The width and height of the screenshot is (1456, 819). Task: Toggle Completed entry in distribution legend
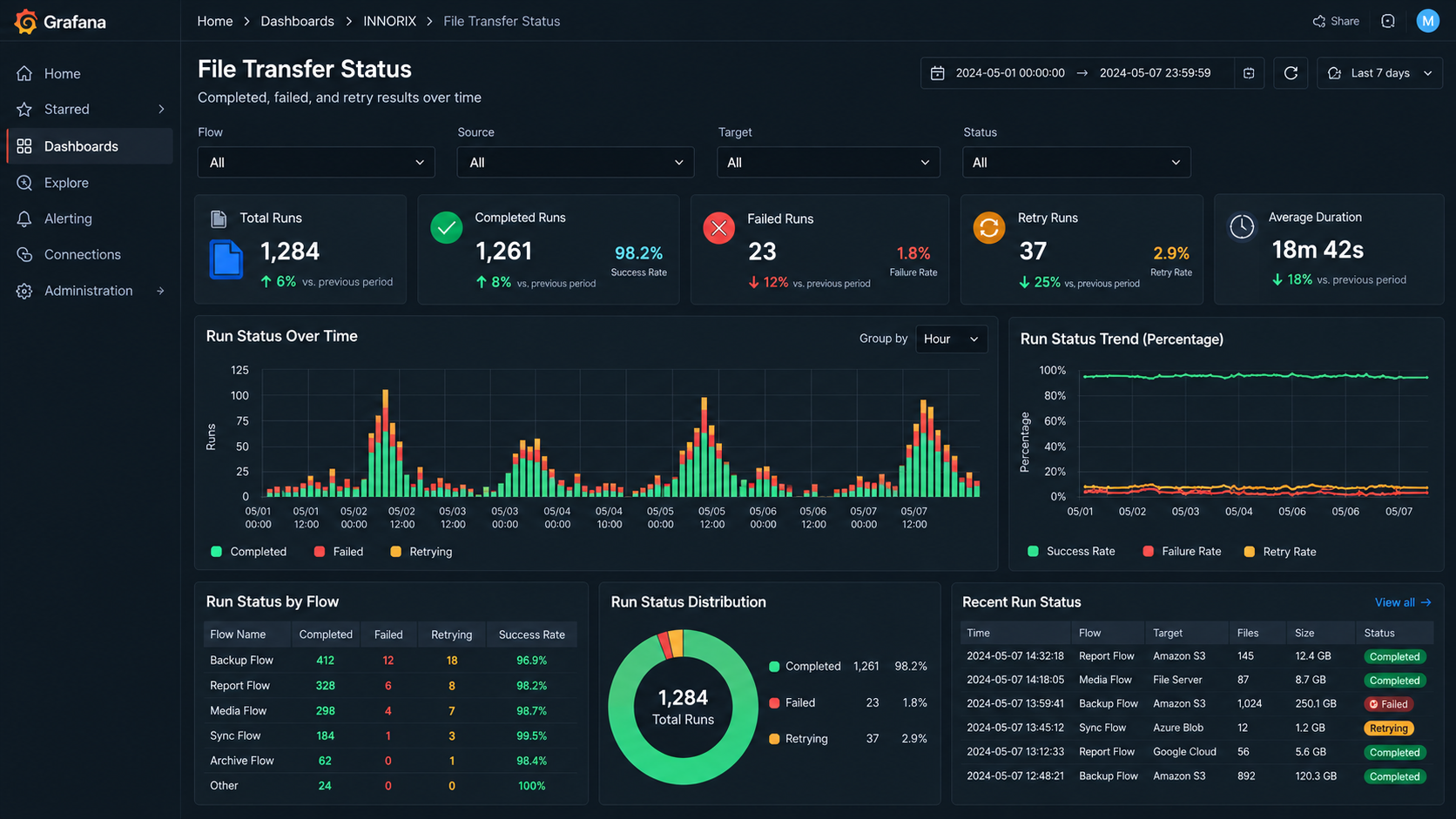805,667
